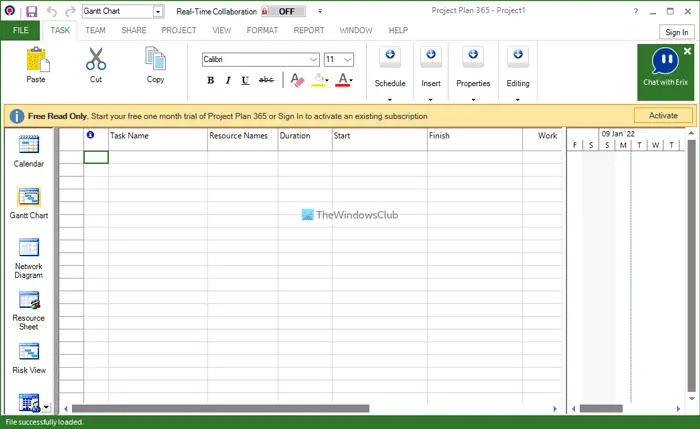Open the Resource Sheet view

tap(29, 307)
